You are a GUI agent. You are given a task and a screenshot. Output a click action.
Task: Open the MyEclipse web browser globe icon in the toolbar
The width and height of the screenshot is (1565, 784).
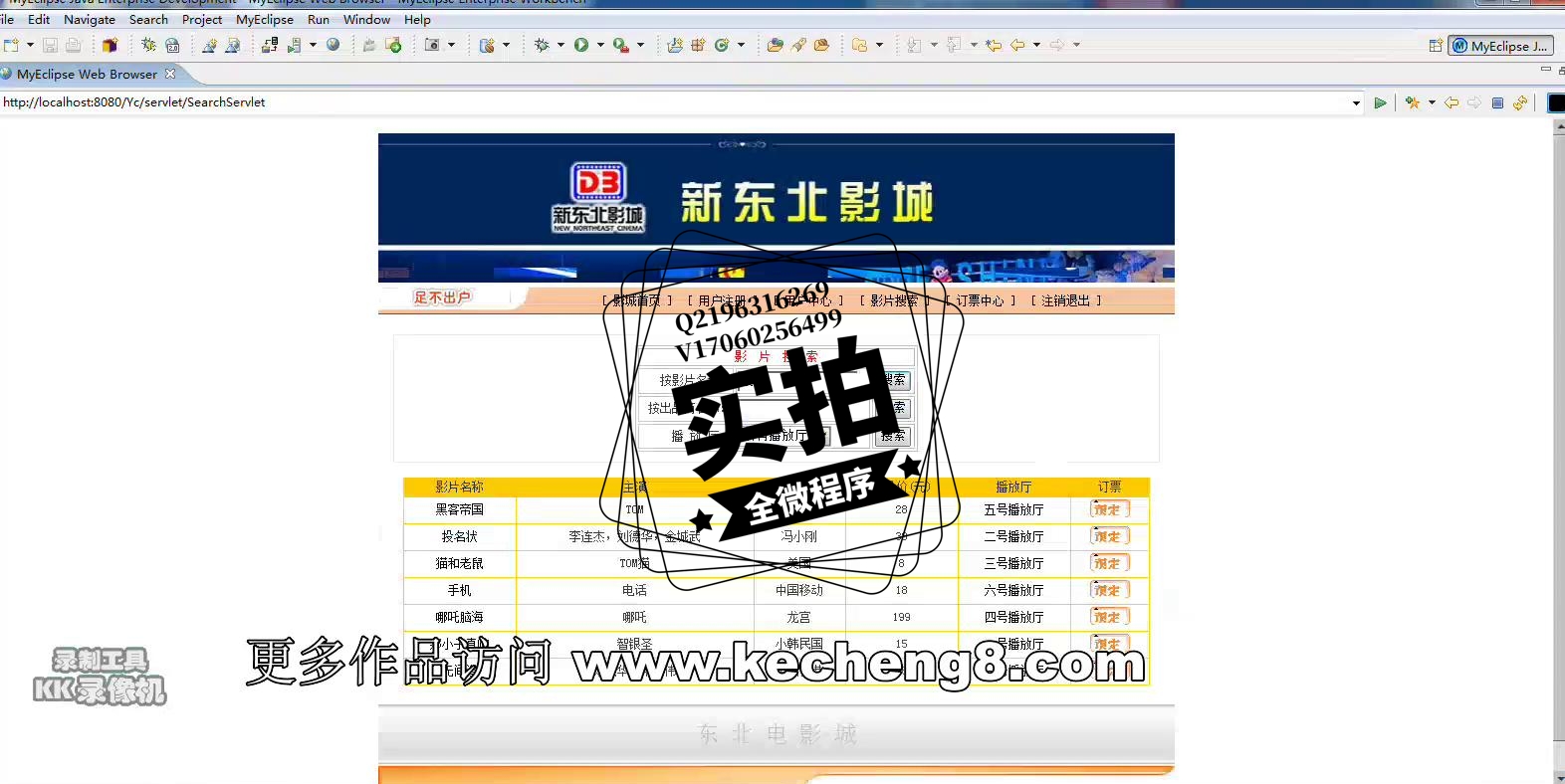pos(334,45)
